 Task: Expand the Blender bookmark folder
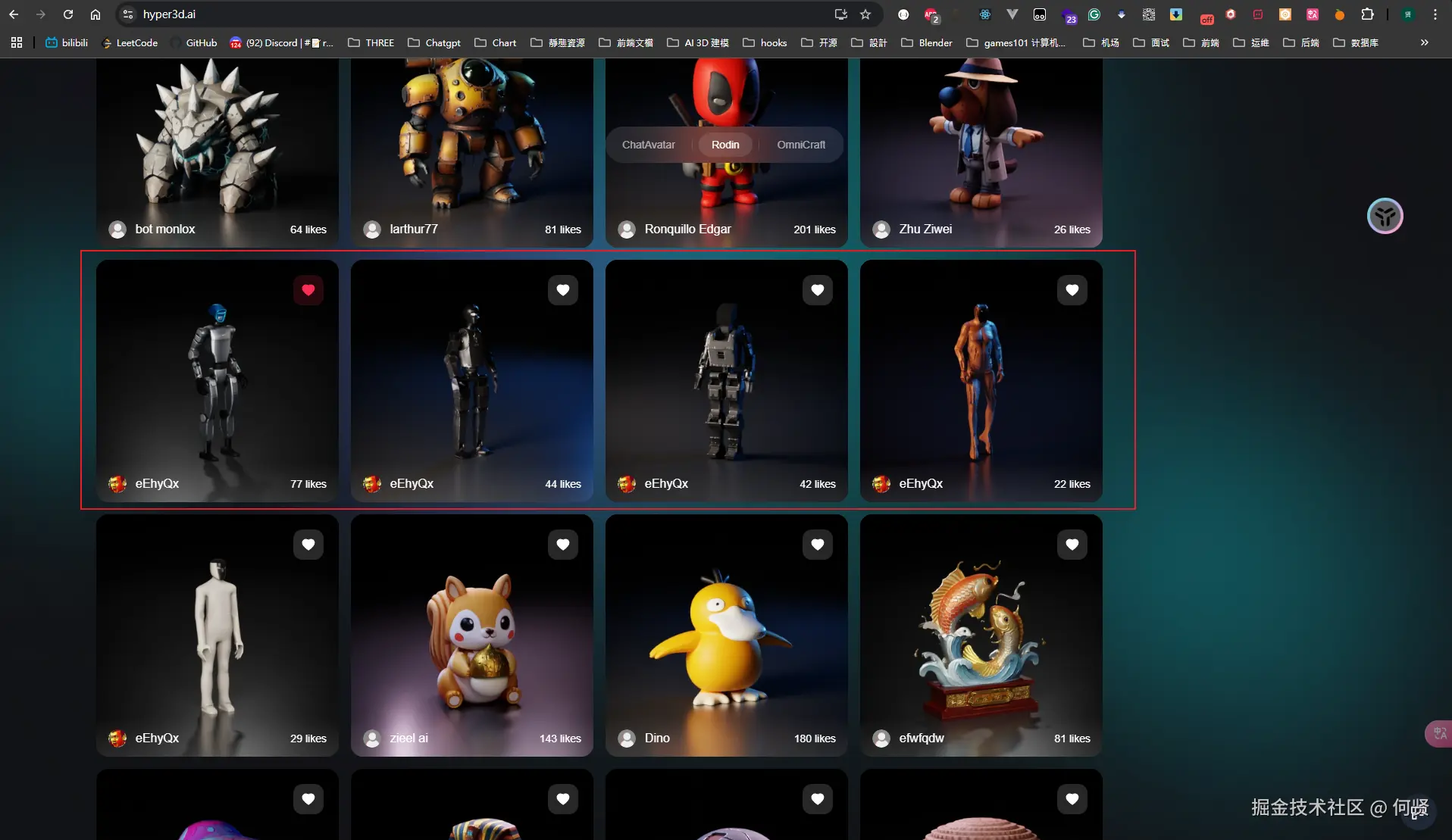[927, 42]
